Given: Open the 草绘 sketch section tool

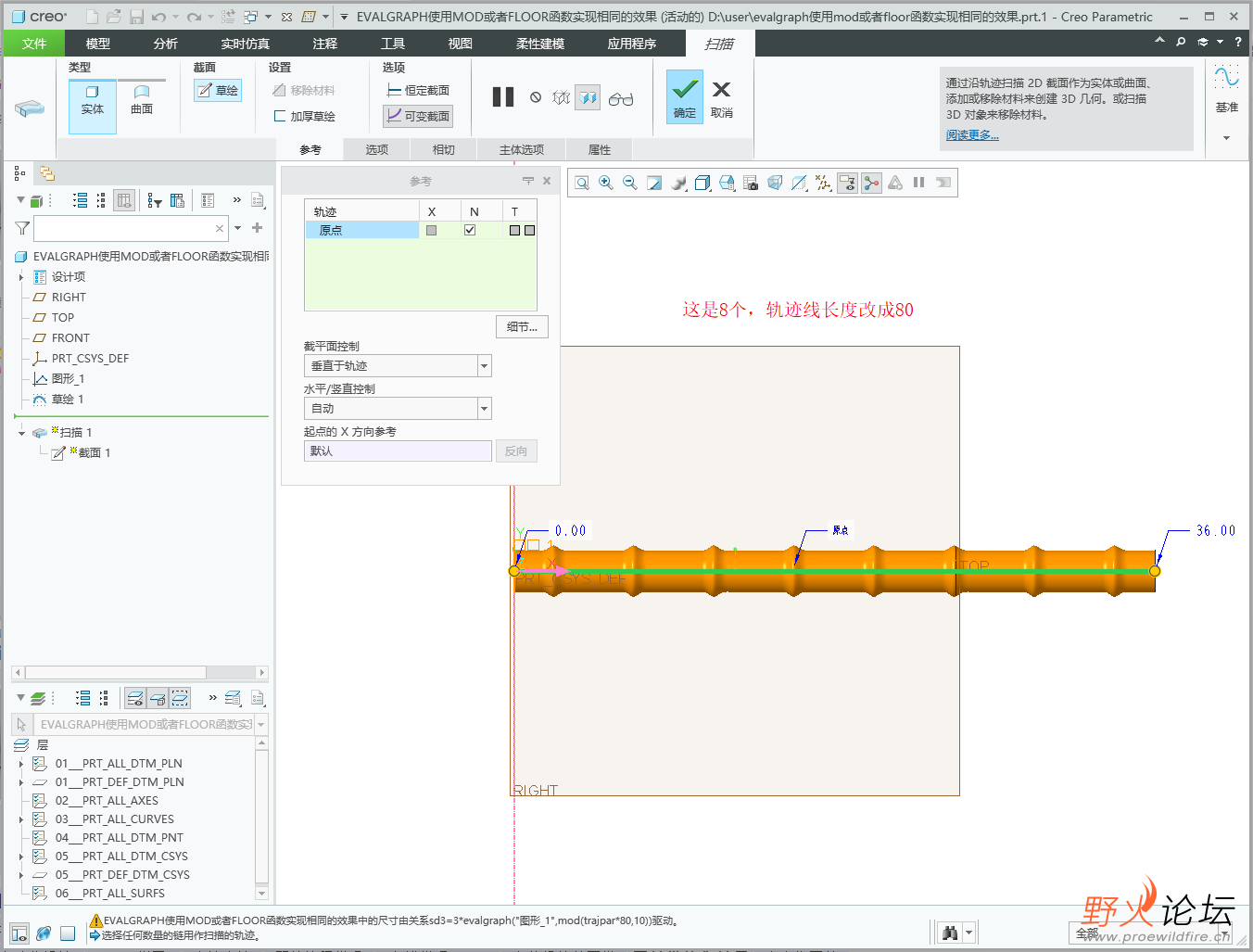Looking at the screenshot, I should click(218, 91).
